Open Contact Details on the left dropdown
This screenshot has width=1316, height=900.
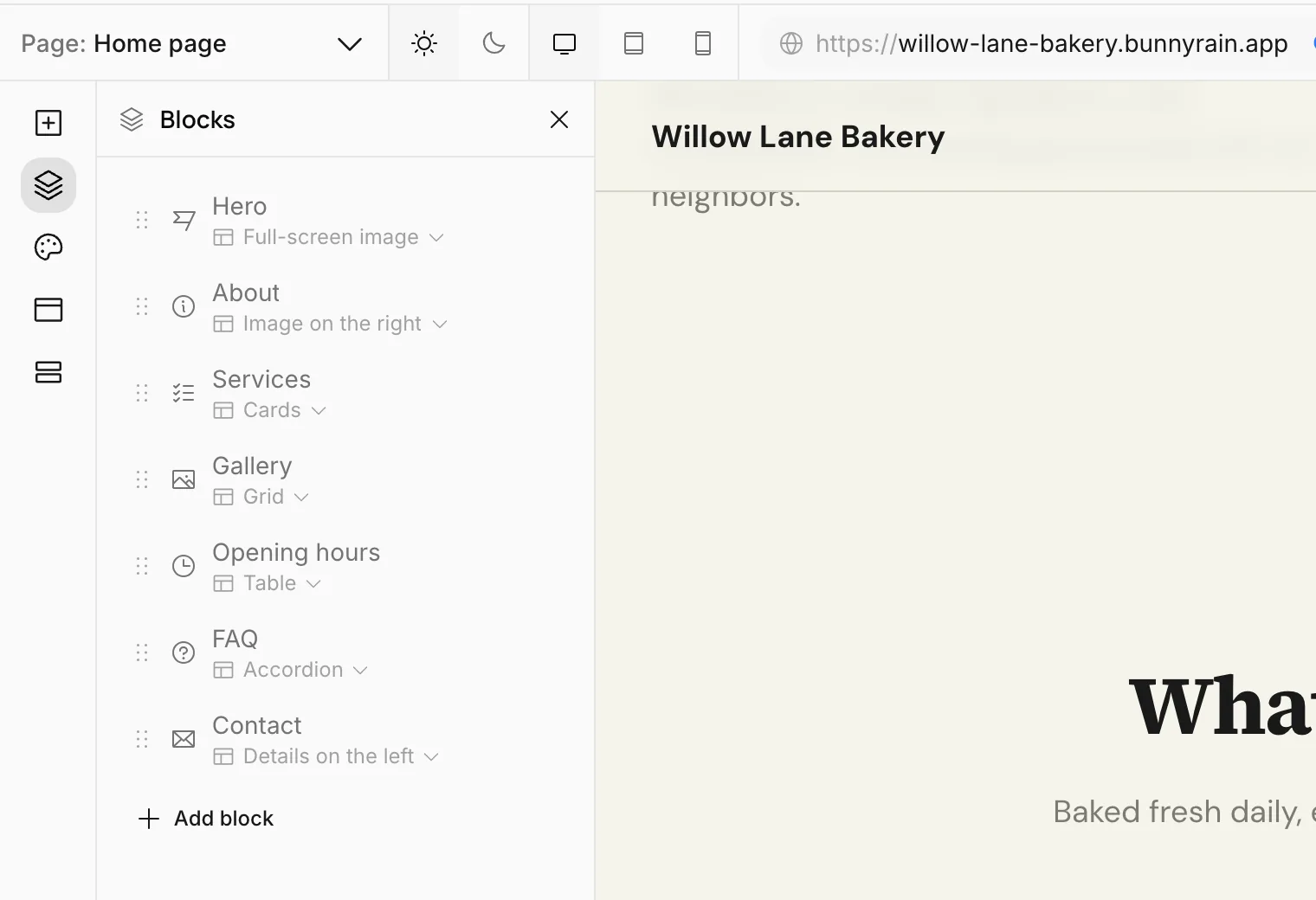(x=326, y=756)
